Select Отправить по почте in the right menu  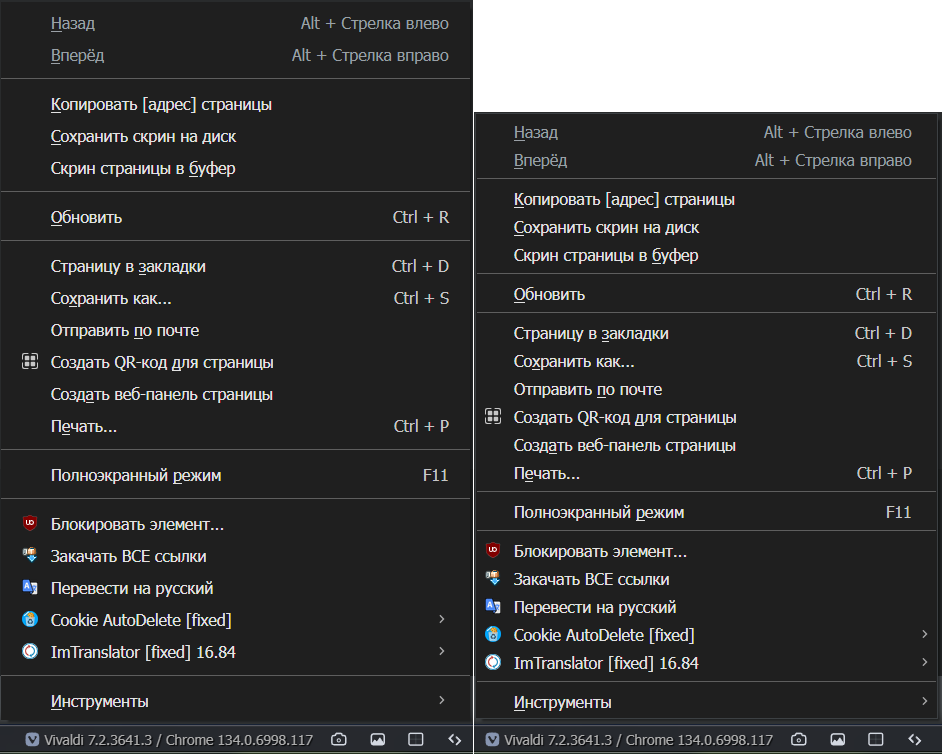[706, 389]
